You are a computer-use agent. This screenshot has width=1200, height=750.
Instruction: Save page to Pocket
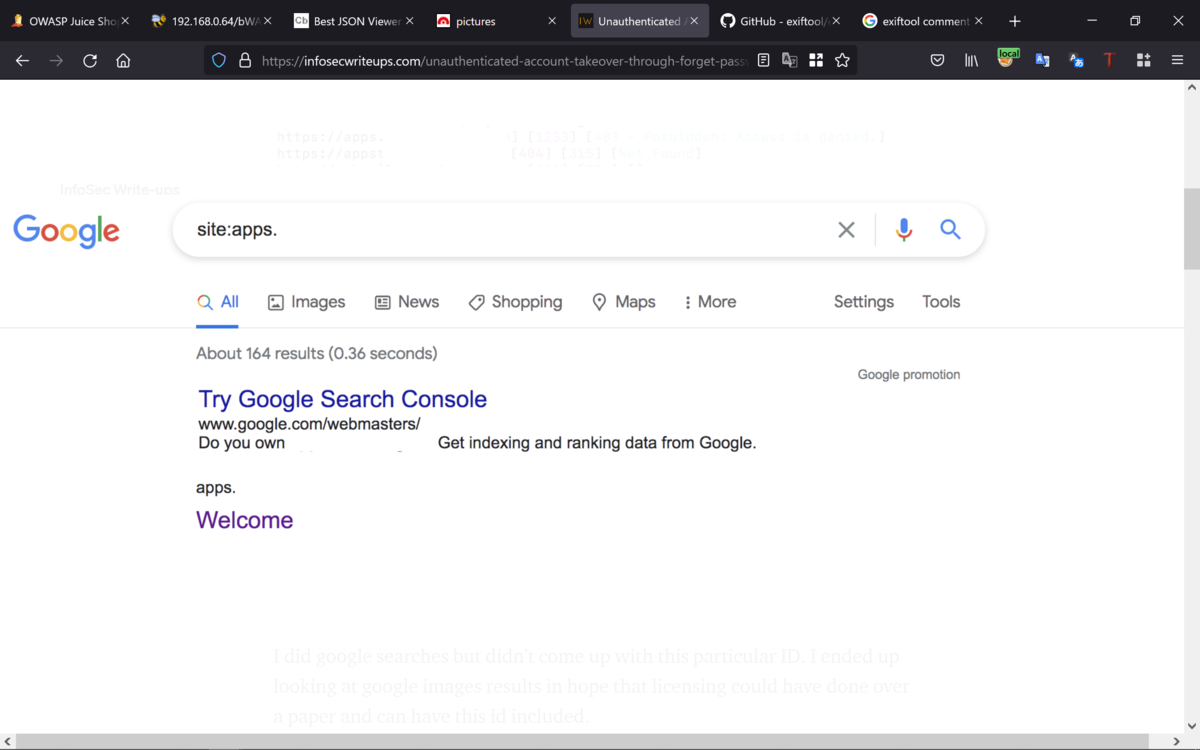pos(937,61)
